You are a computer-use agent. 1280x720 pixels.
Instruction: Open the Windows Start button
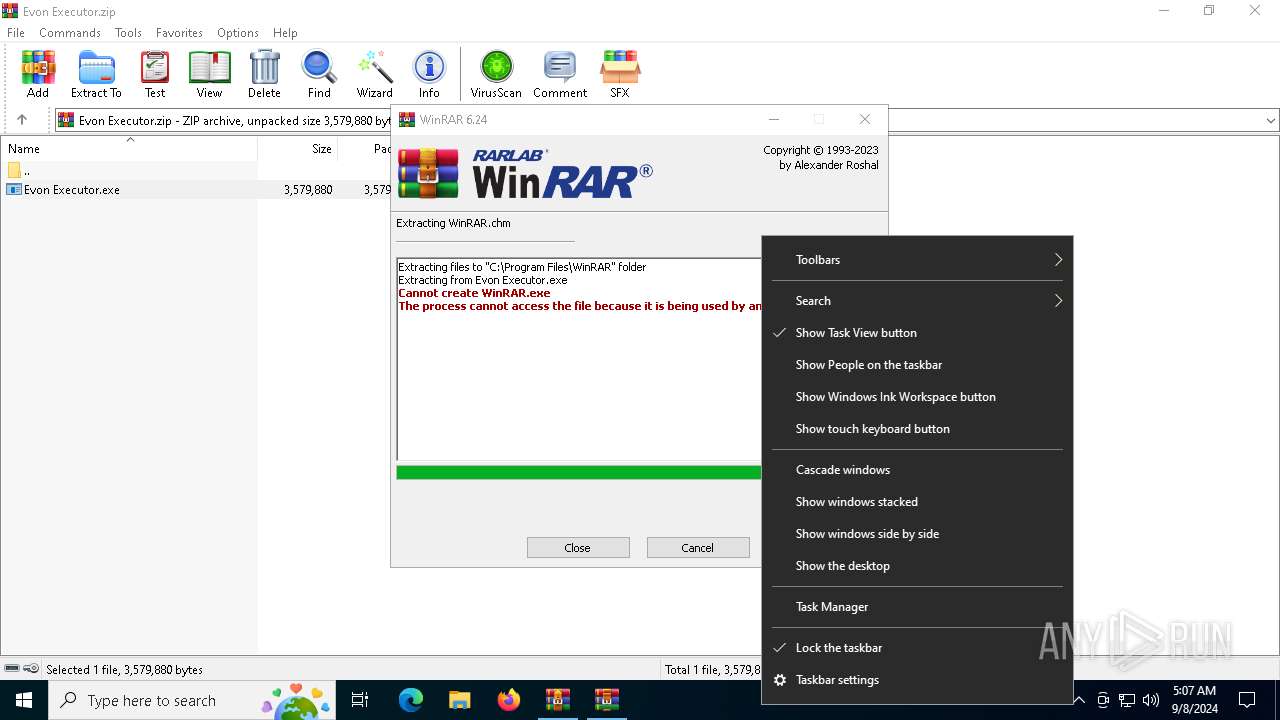coord(24,700)
